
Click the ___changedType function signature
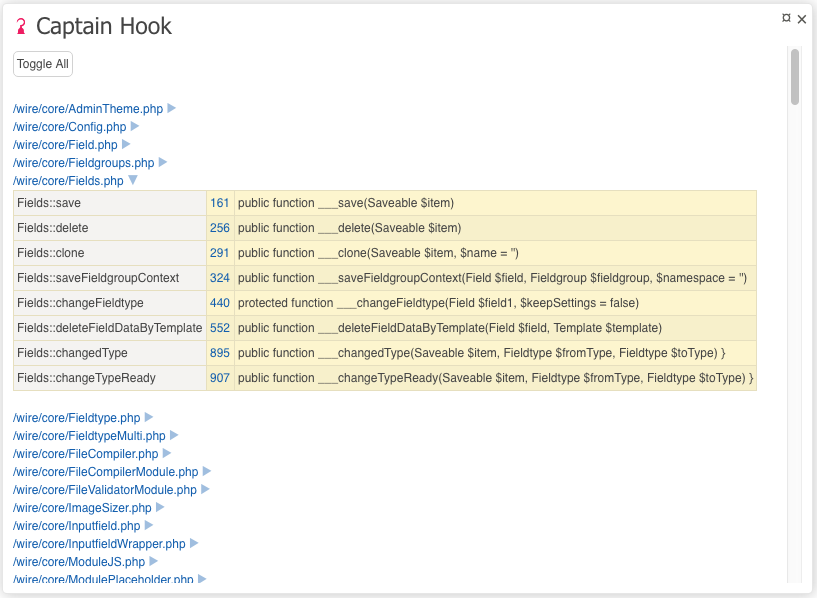tap(481, 353)
